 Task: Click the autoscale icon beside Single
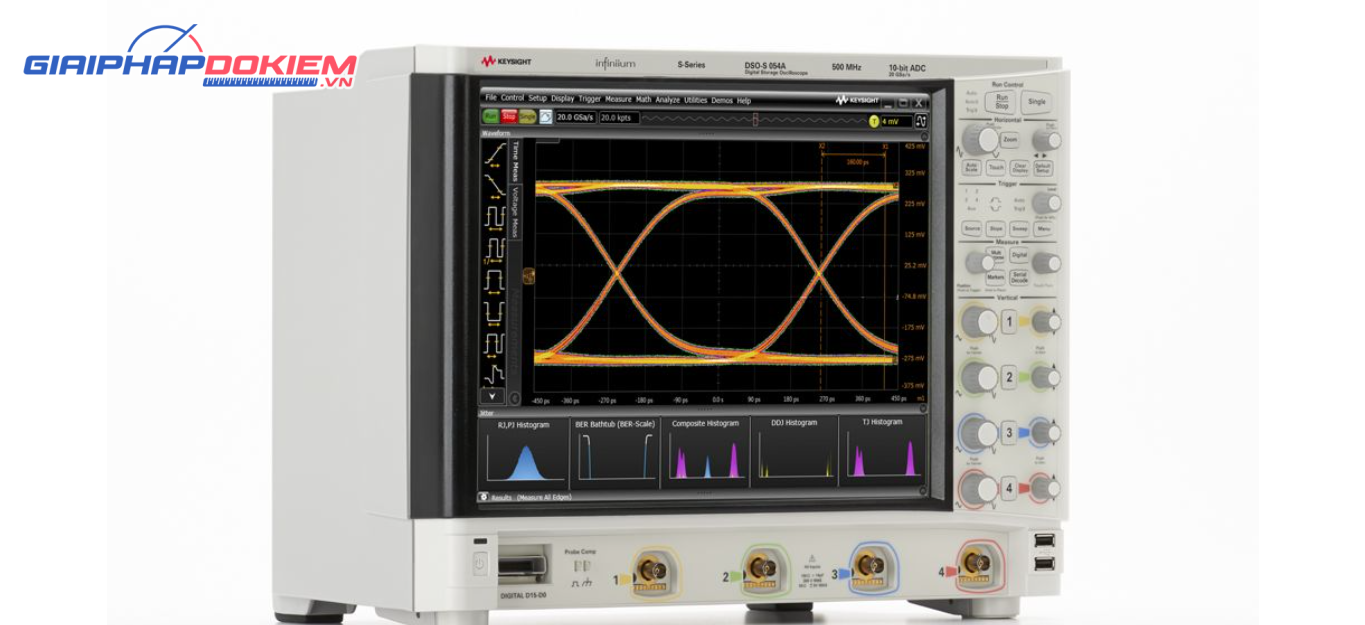[546, 117]
